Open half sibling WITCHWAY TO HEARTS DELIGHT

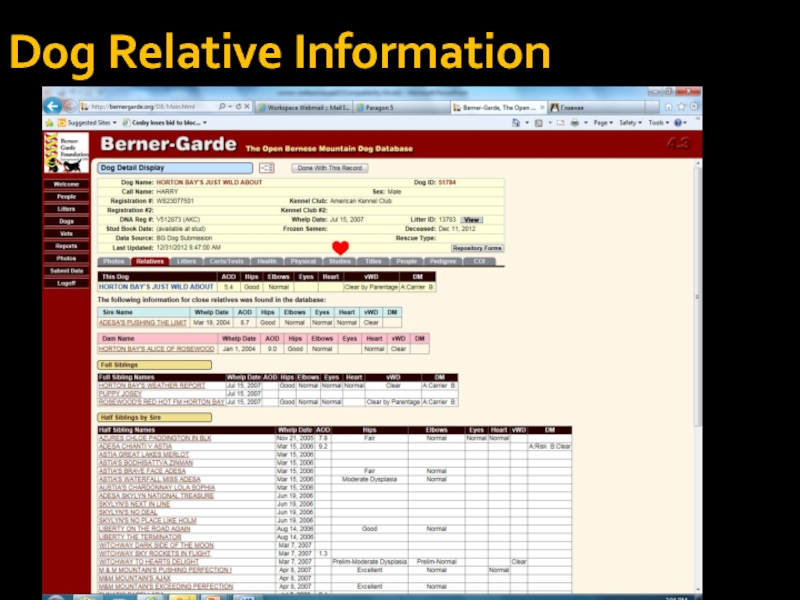pos(148,562)
